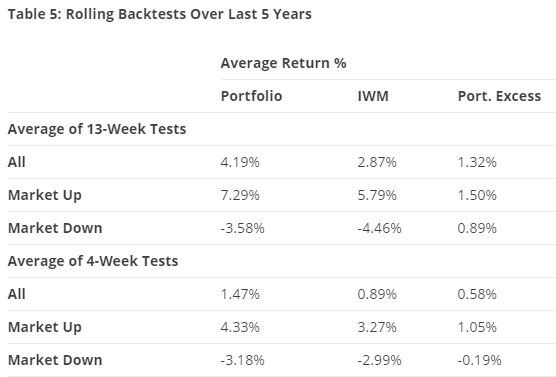Click the Portfolio column header
This screenshot has width=556, height=377.
251,96
